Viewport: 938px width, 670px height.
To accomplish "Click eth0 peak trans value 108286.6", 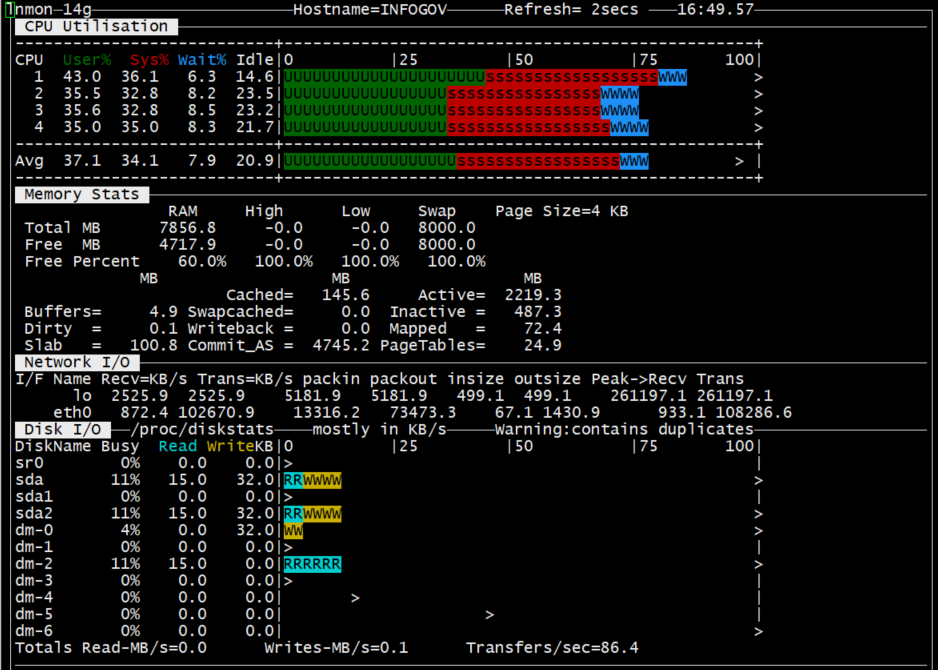I will [754, 412].
